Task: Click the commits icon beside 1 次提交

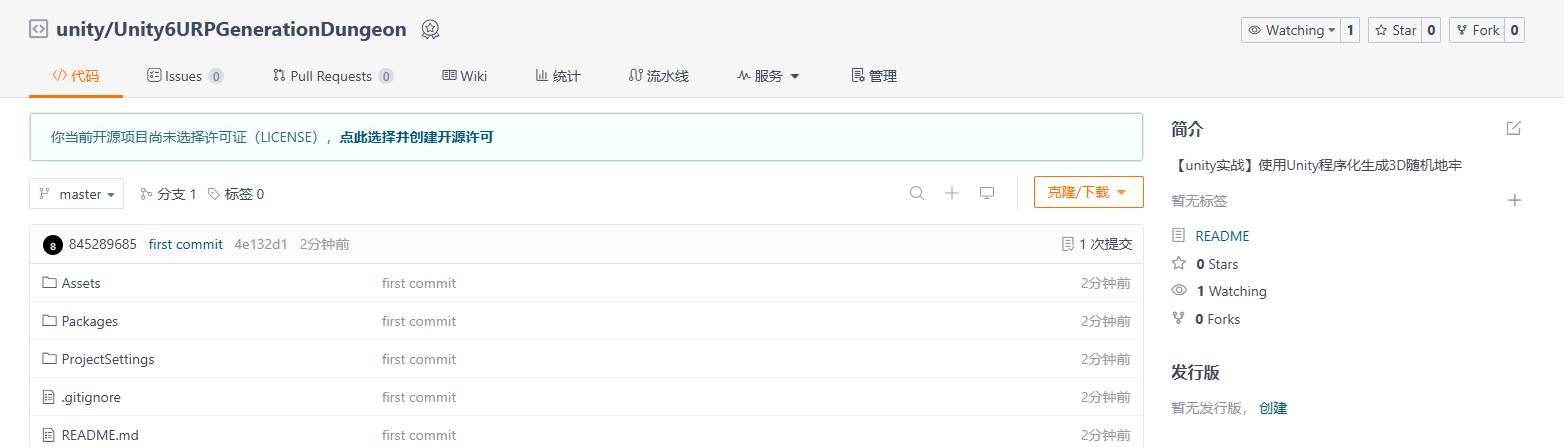Action: pyautogui.click(x=1067, y=244)
